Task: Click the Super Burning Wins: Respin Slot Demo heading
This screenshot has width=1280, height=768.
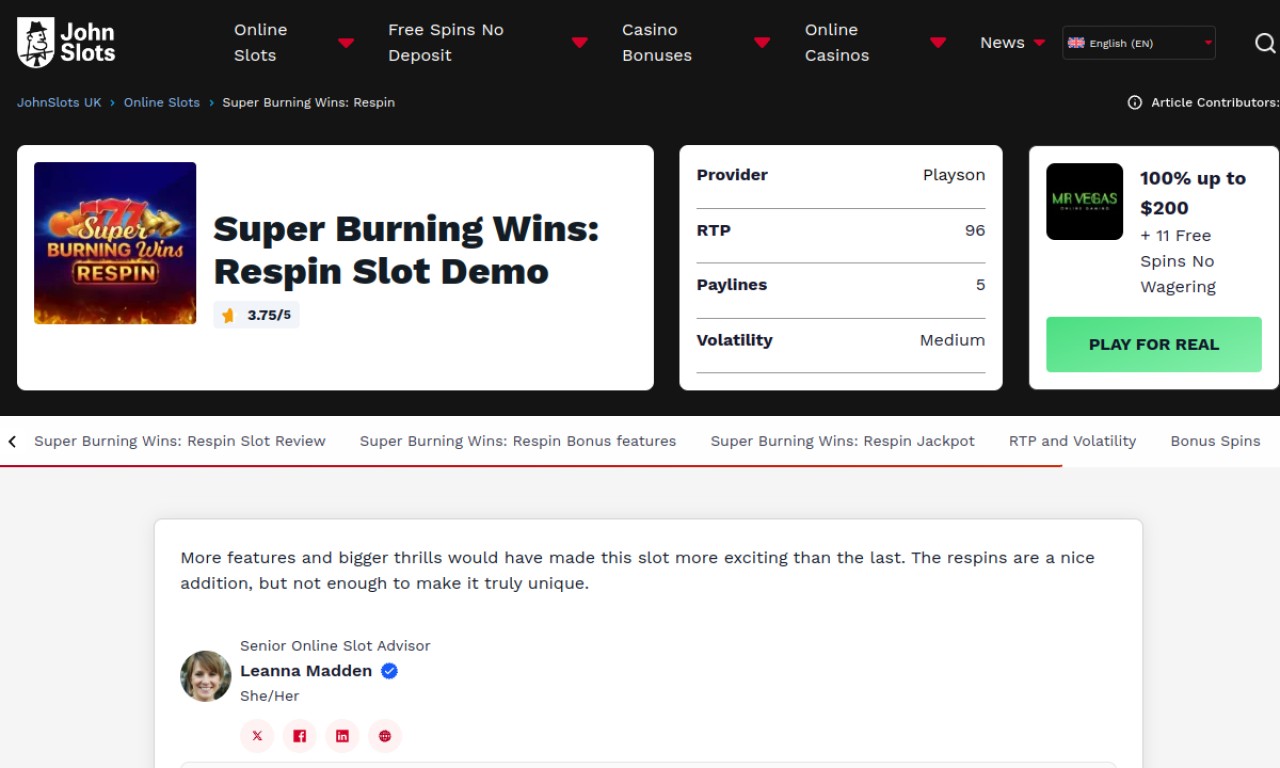Action: coord(406,250)
